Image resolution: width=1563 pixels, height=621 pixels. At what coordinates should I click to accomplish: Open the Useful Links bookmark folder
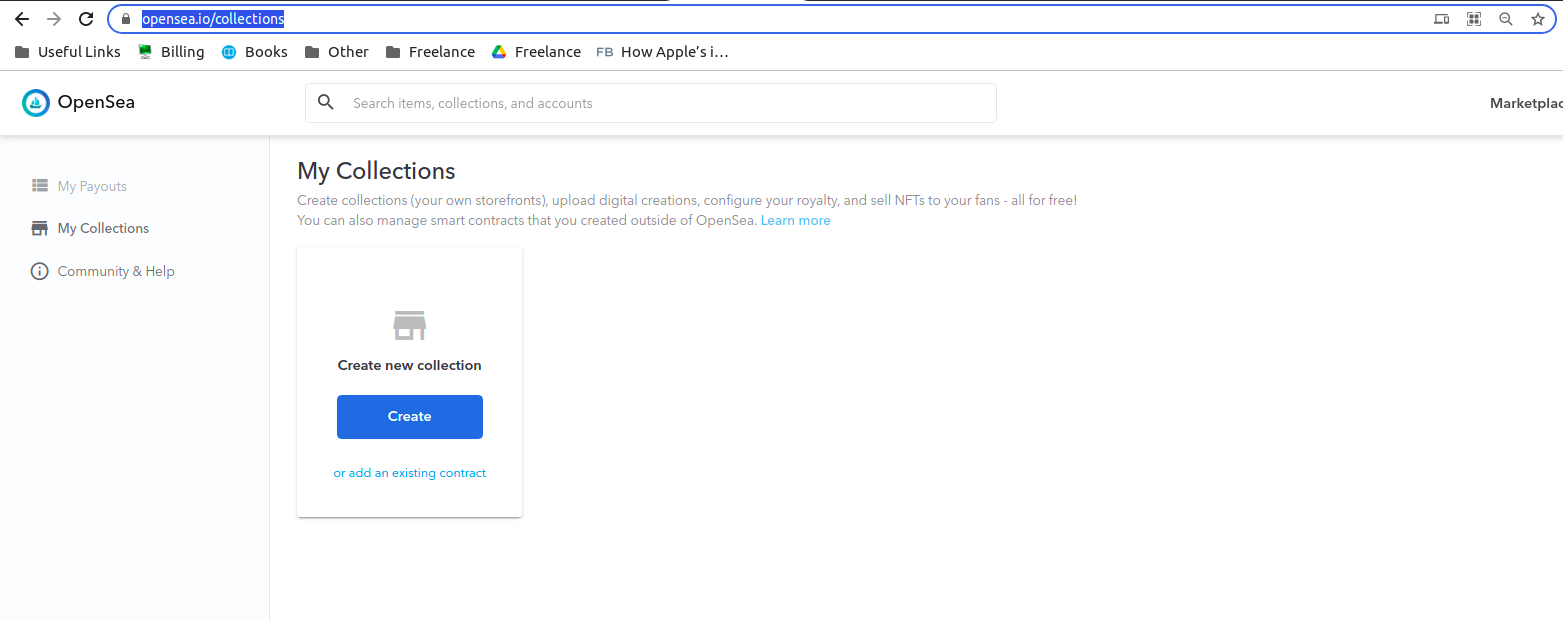click(67, 52)
